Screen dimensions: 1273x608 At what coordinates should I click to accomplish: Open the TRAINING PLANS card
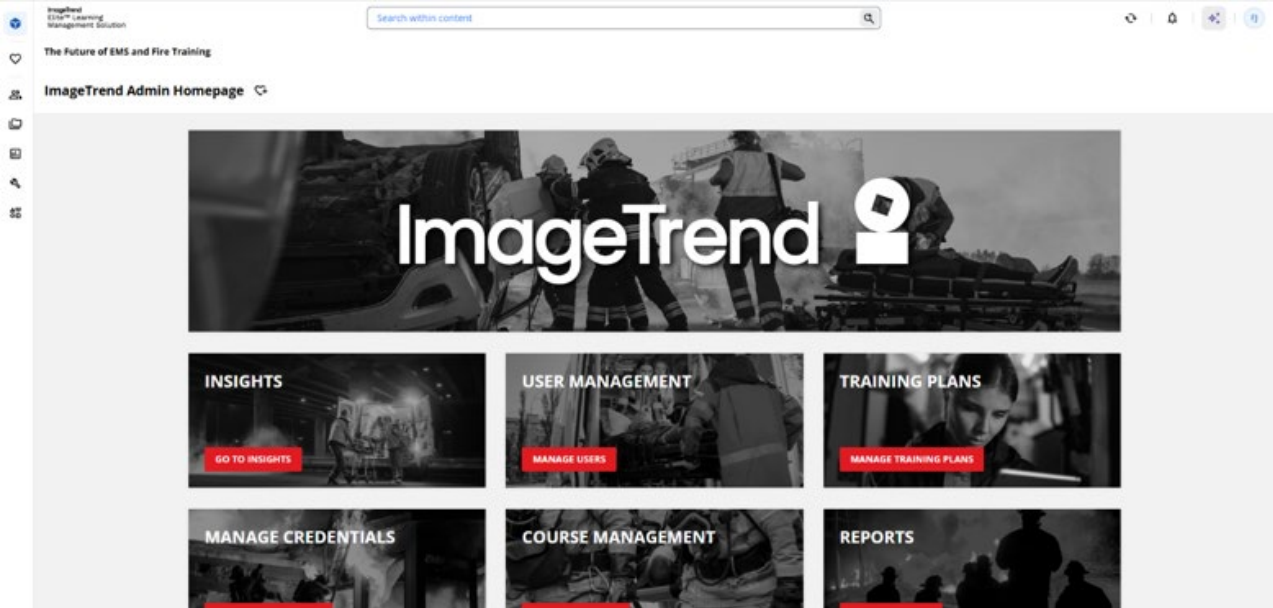(972, 420)
